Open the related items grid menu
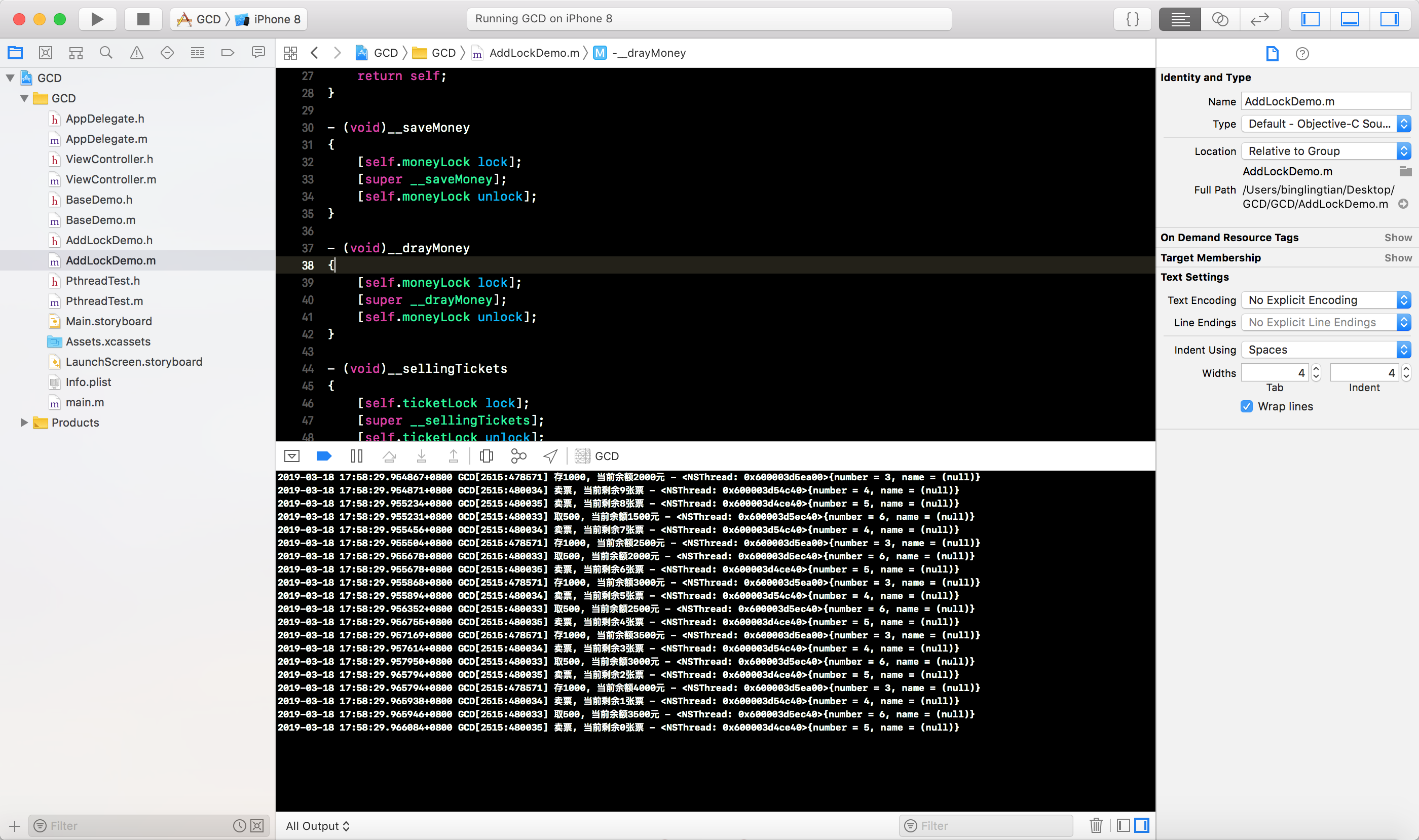Screen dimensions: 1419x840 coord(290,53)
